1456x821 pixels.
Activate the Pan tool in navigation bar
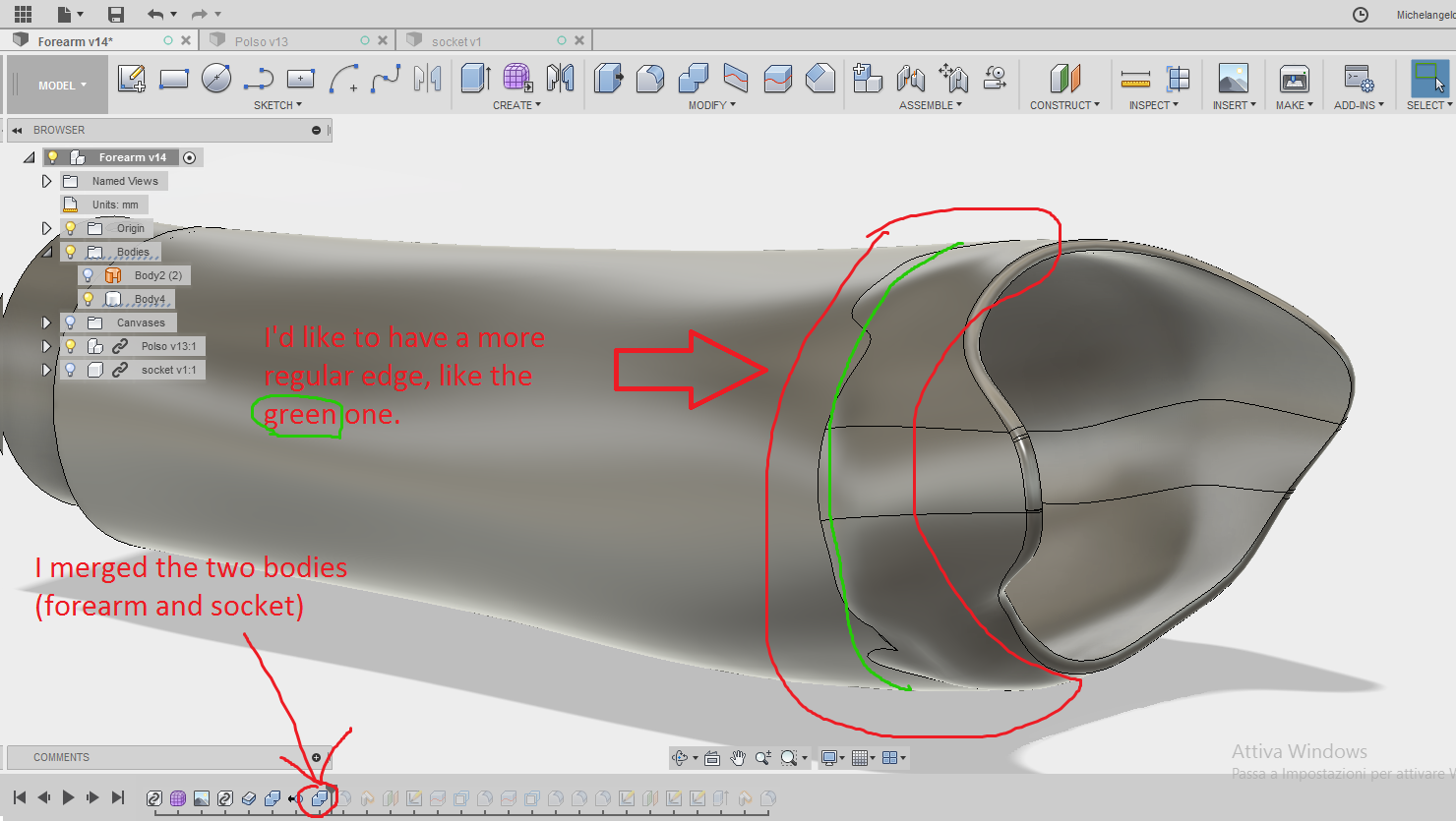(x=737, y=757)
